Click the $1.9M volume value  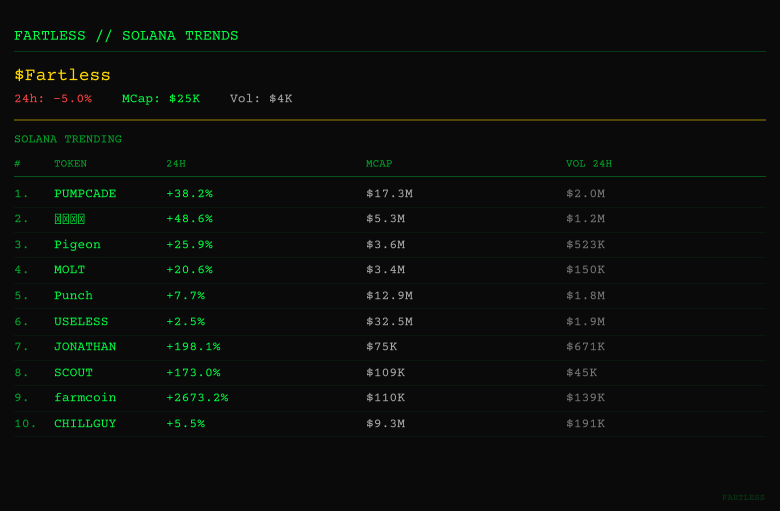click(x=585, y=321)
